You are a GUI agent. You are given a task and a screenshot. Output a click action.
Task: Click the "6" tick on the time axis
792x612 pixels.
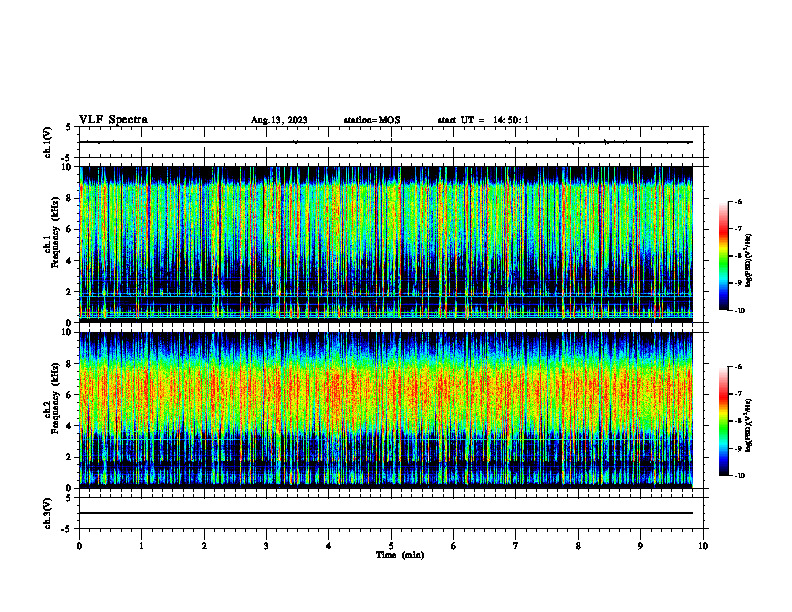454,546
